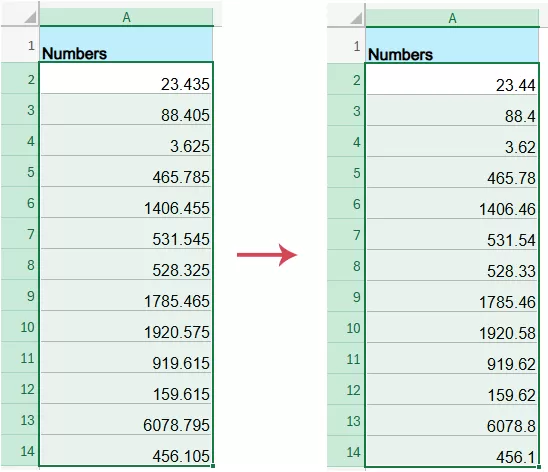Click the fill handle of right selection
The height and width of the screenshot is (472, 548).
point(539,467)
